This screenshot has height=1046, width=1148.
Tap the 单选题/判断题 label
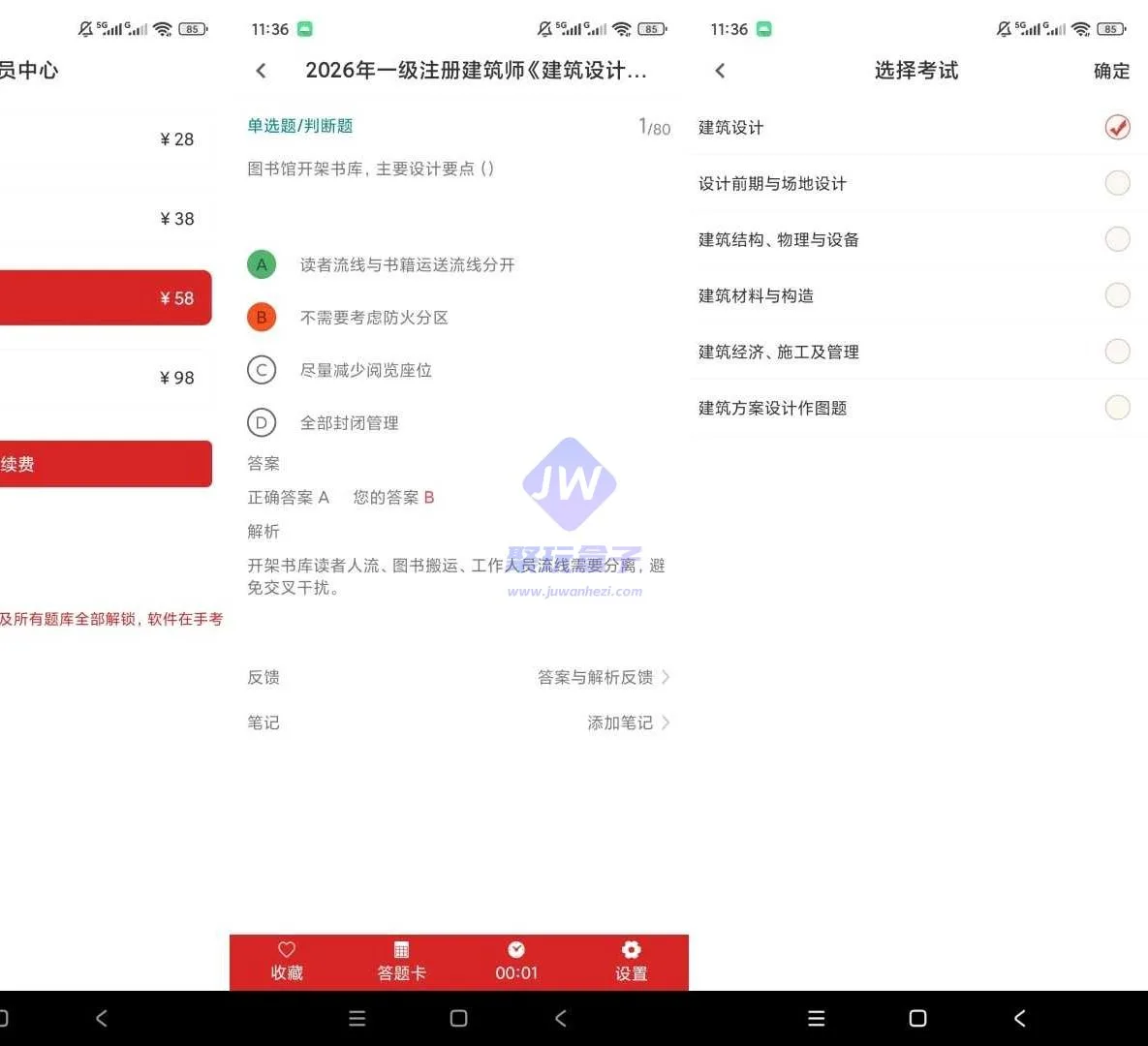tap(300, 126)
